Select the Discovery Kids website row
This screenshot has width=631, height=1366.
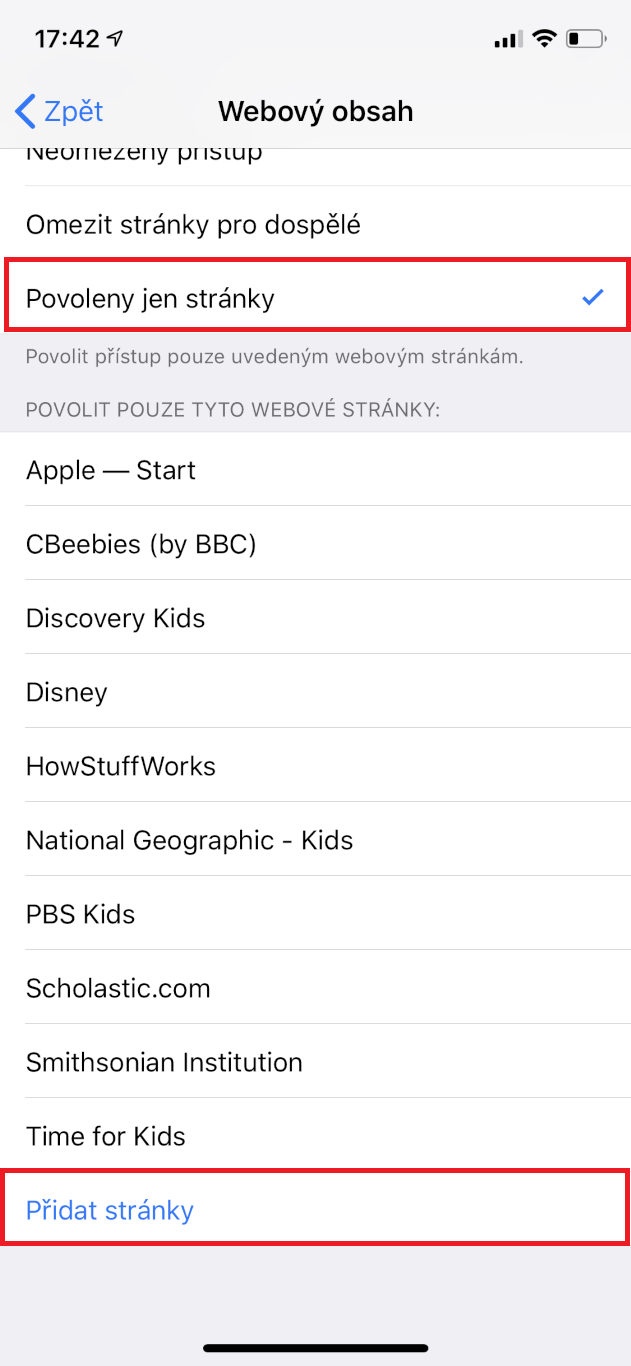(x=115, y=618)
